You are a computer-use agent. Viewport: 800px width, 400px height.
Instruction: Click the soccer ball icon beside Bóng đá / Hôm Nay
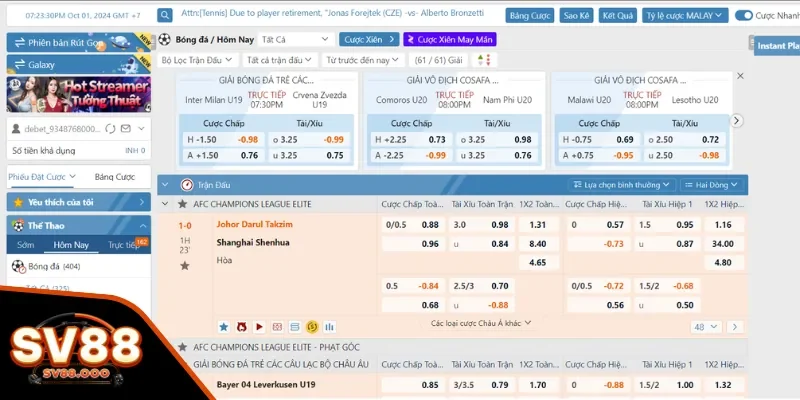click(164, 39)
